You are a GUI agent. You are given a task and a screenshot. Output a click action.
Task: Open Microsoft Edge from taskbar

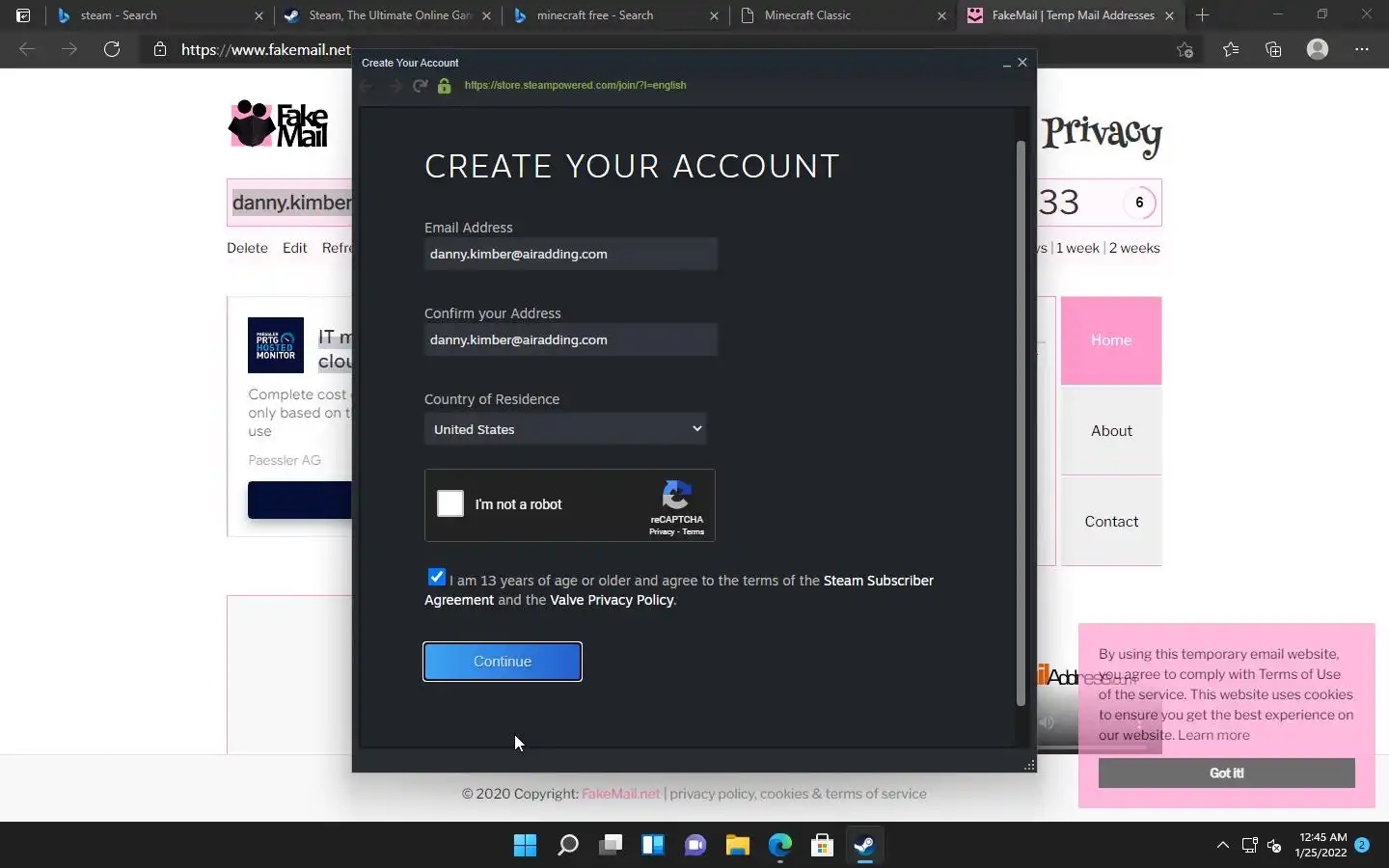click(779, 846)
